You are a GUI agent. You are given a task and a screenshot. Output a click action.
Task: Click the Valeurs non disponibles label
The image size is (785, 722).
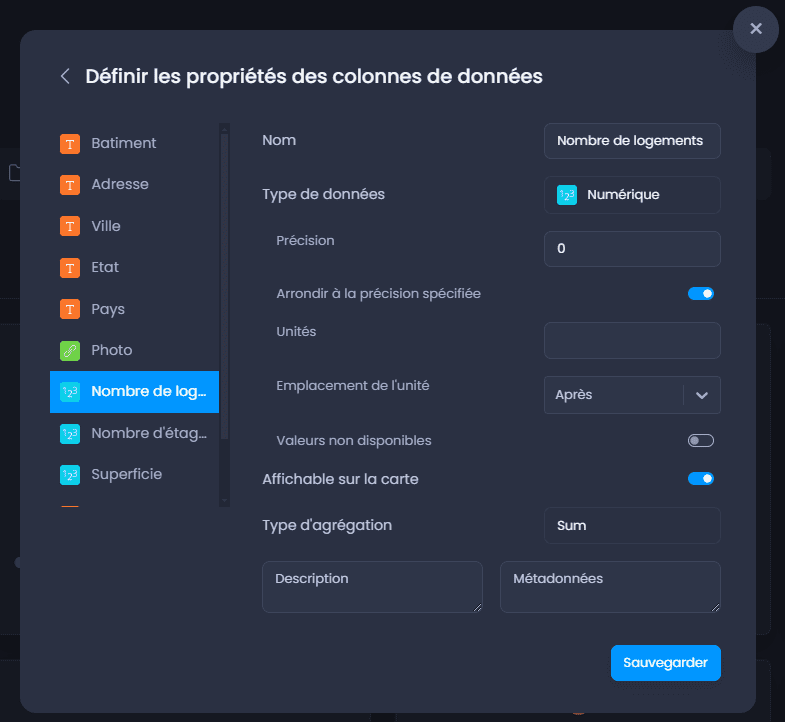(x=353, y=441)
